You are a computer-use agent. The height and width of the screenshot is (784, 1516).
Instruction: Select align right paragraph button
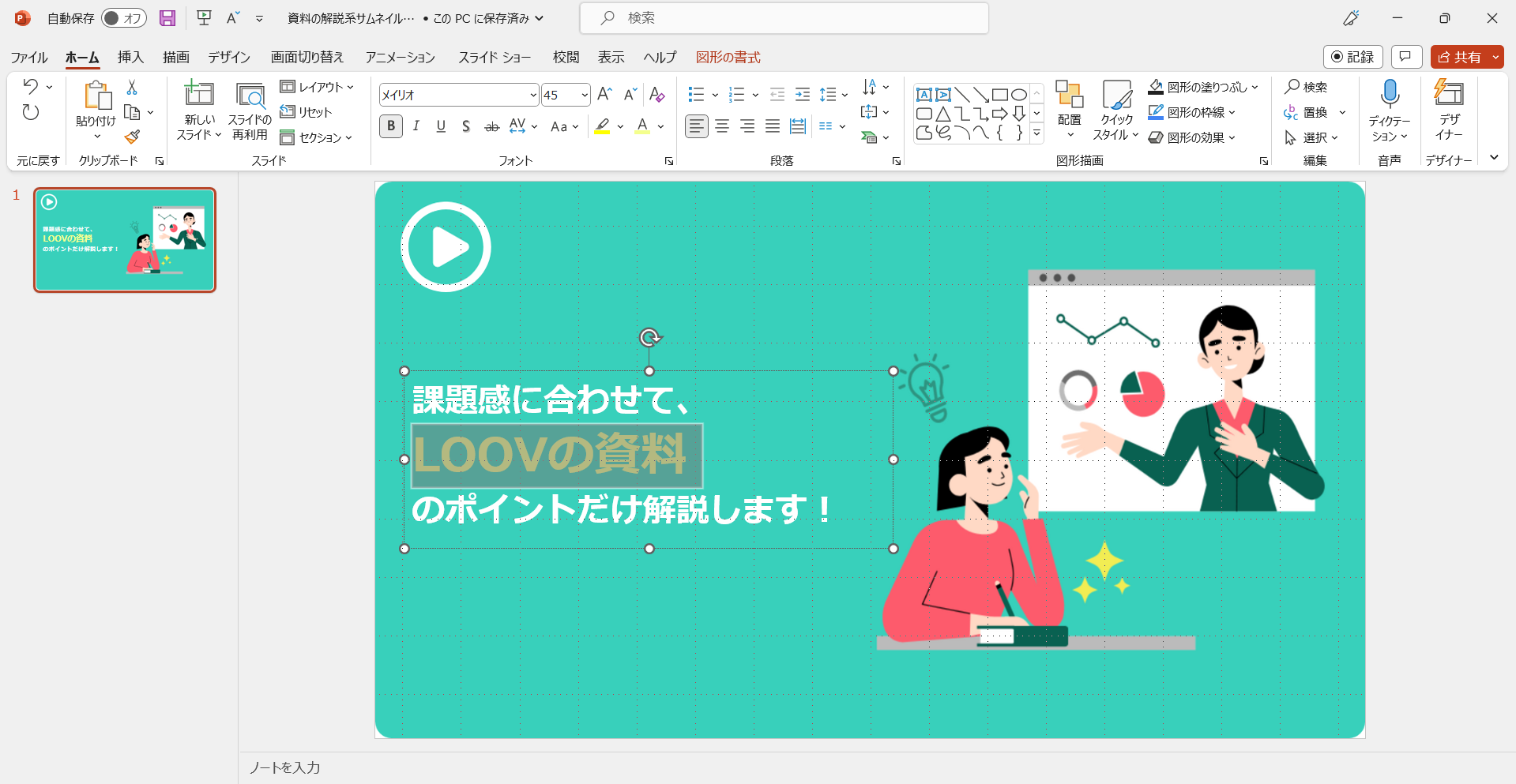click(747, 126)
